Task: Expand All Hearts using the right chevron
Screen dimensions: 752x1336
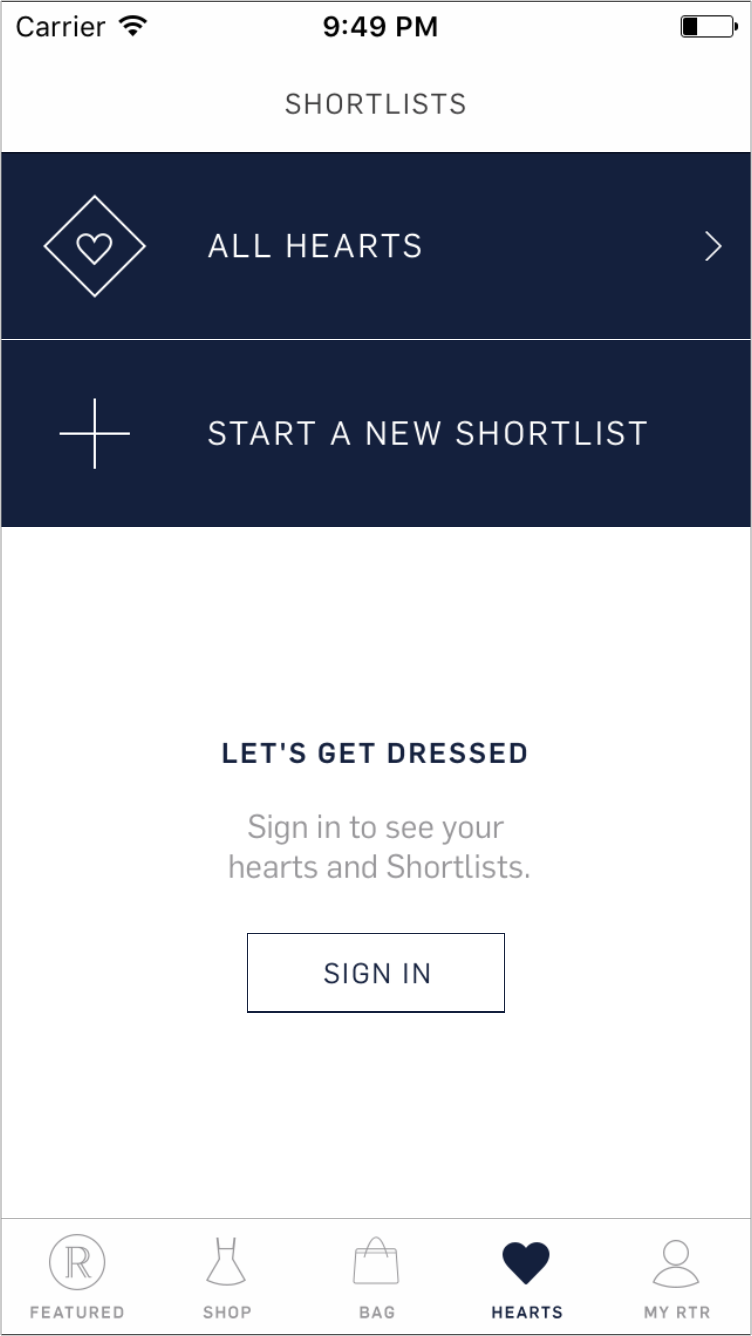Action: [713, 246]
